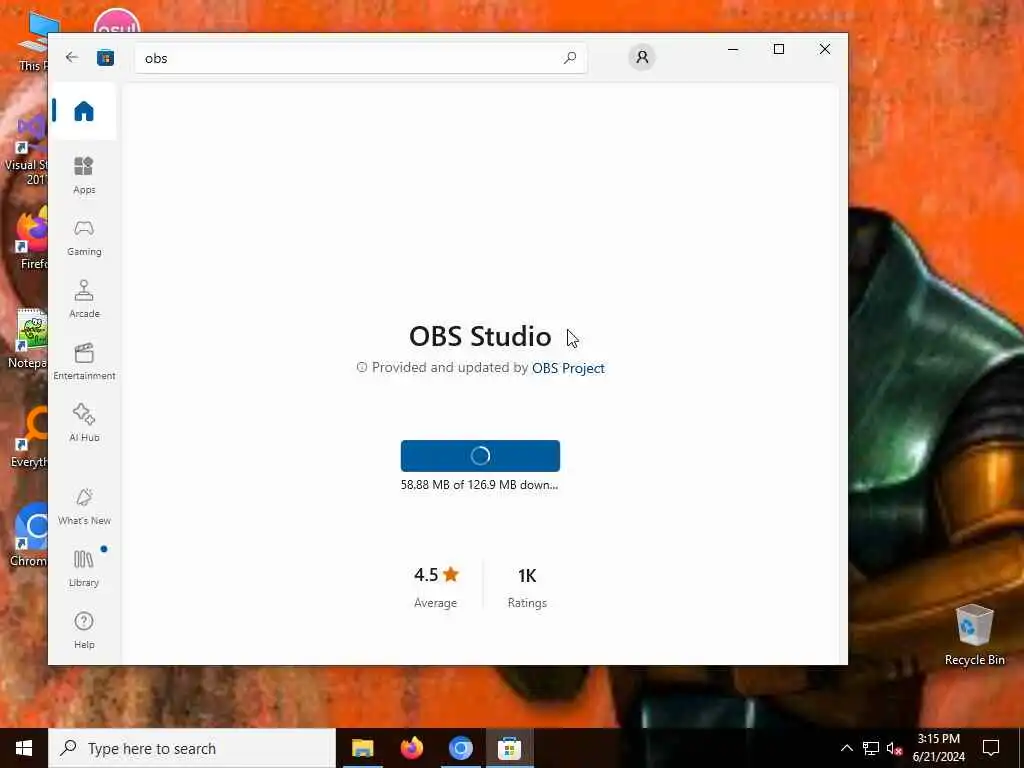Click the blue download progress button

point(480,456)
